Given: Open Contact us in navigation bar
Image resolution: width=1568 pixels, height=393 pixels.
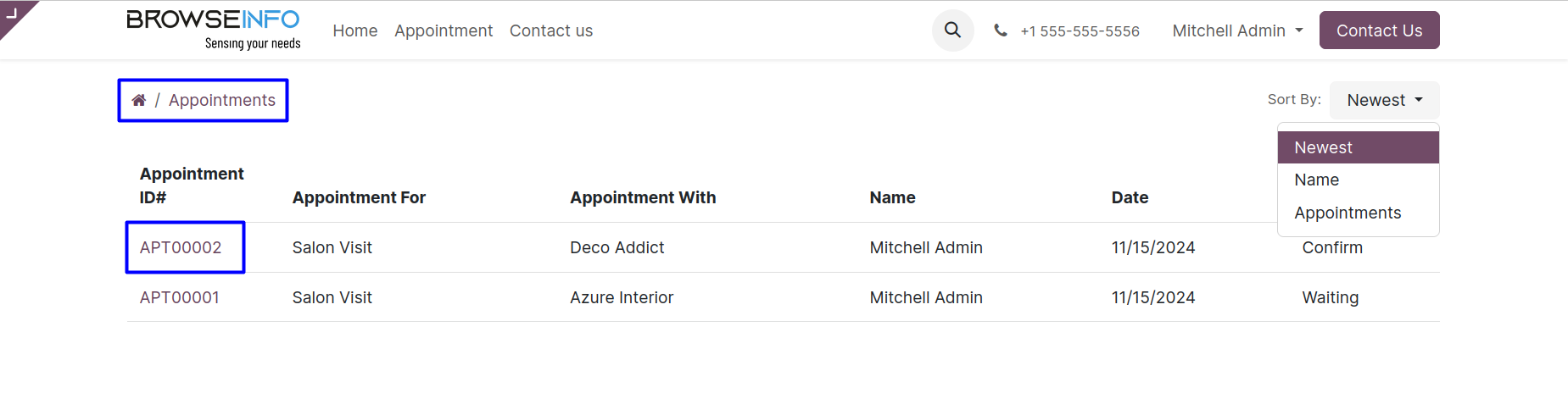Looking at the screenshot, I should point(551,30).
